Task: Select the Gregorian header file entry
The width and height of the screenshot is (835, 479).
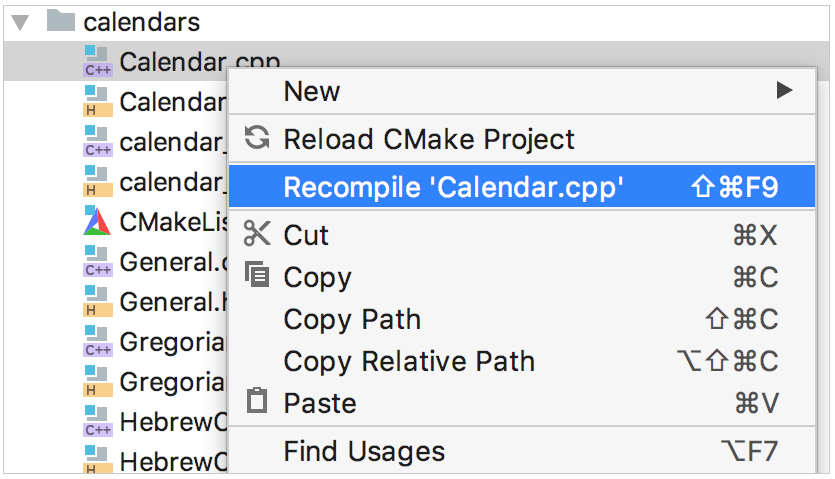Action: [155, 381]
